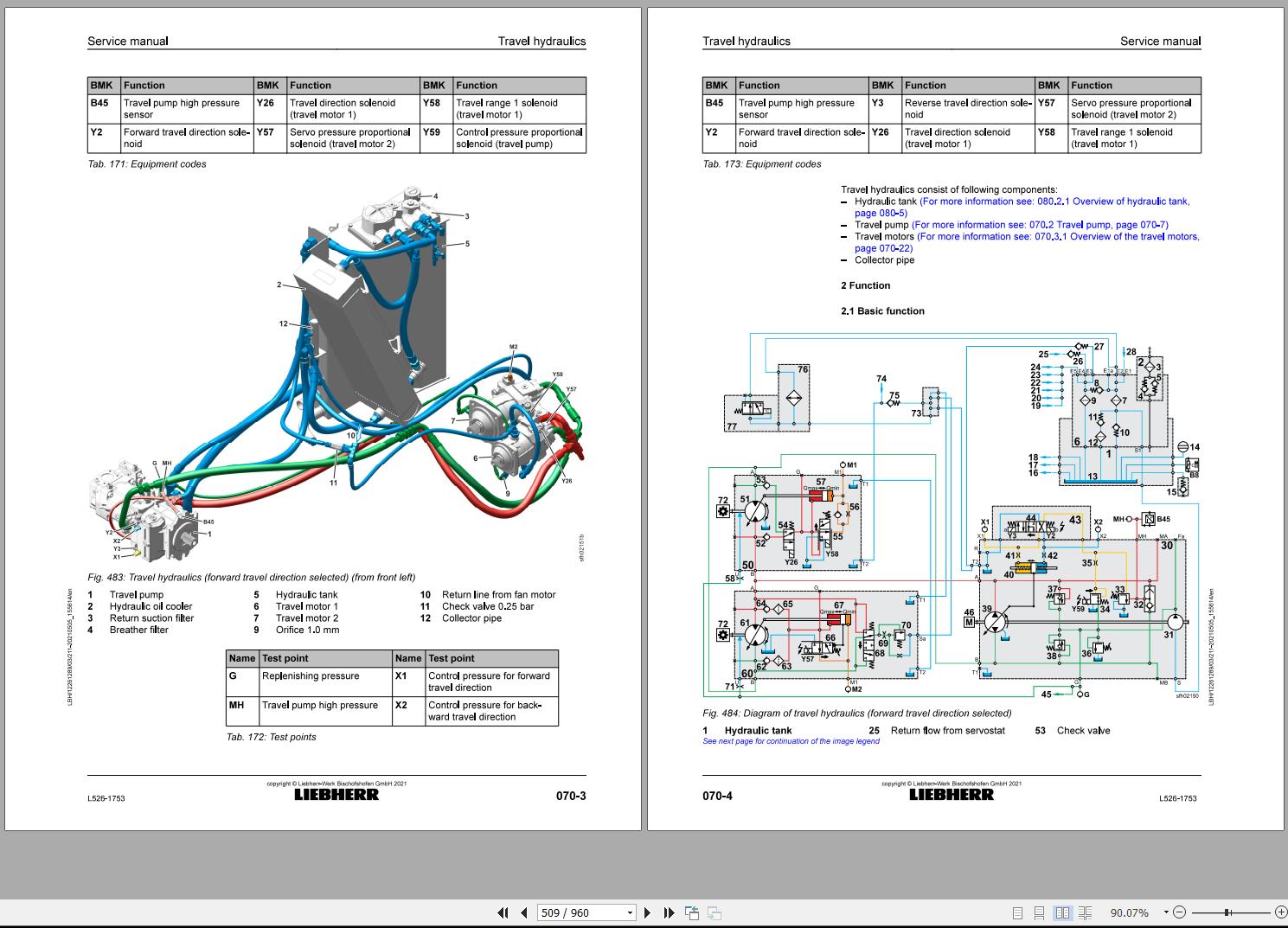1288x928 pixels.
Task: Advance to the next page
Action: click(648, 912)
